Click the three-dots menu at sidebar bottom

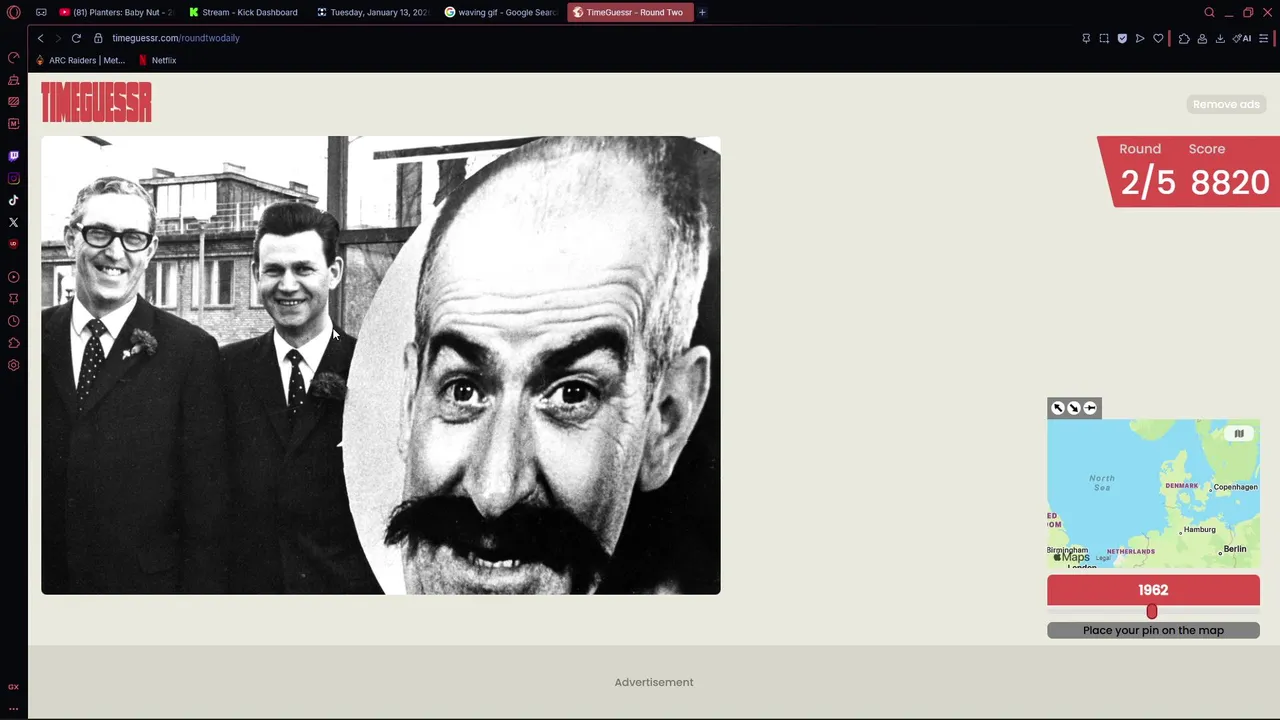13,708
